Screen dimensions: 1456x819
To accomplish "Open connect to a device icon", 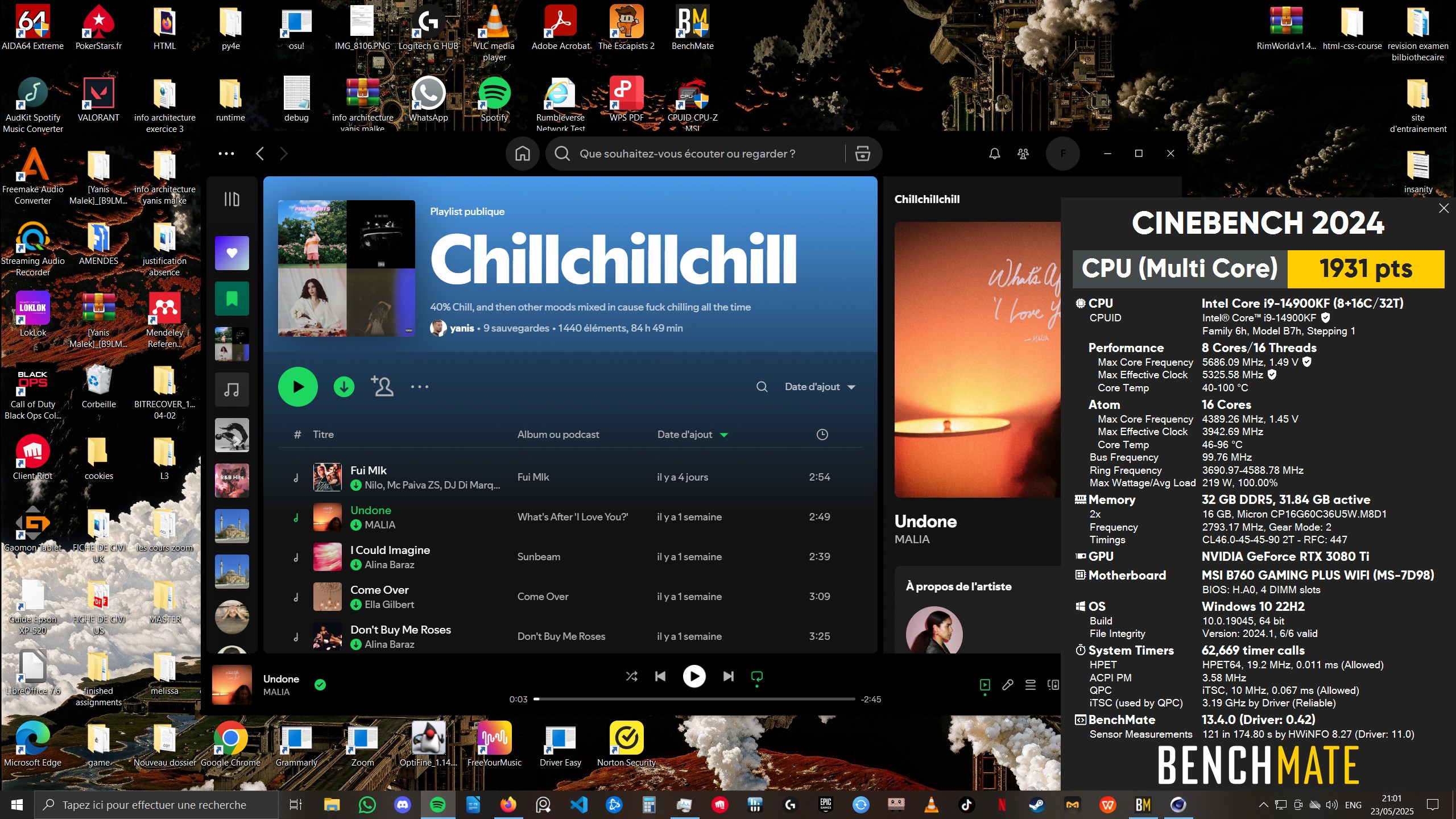I will tap(1053, 685).
